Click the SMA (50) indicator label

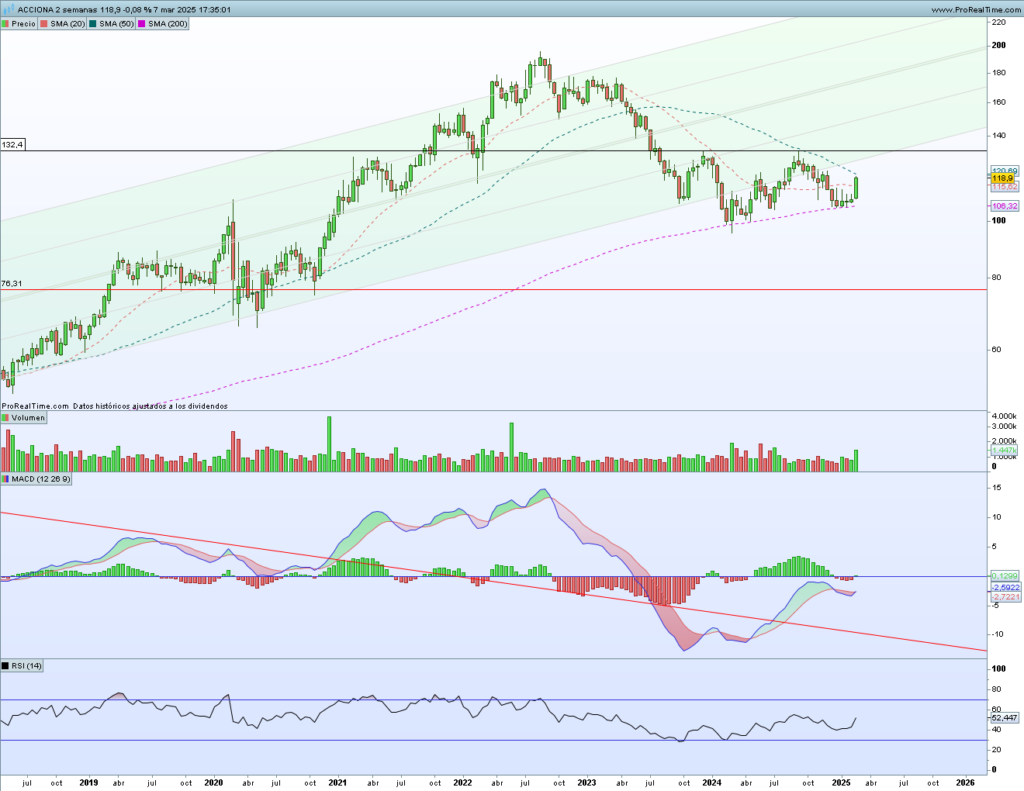pos(114,23)
